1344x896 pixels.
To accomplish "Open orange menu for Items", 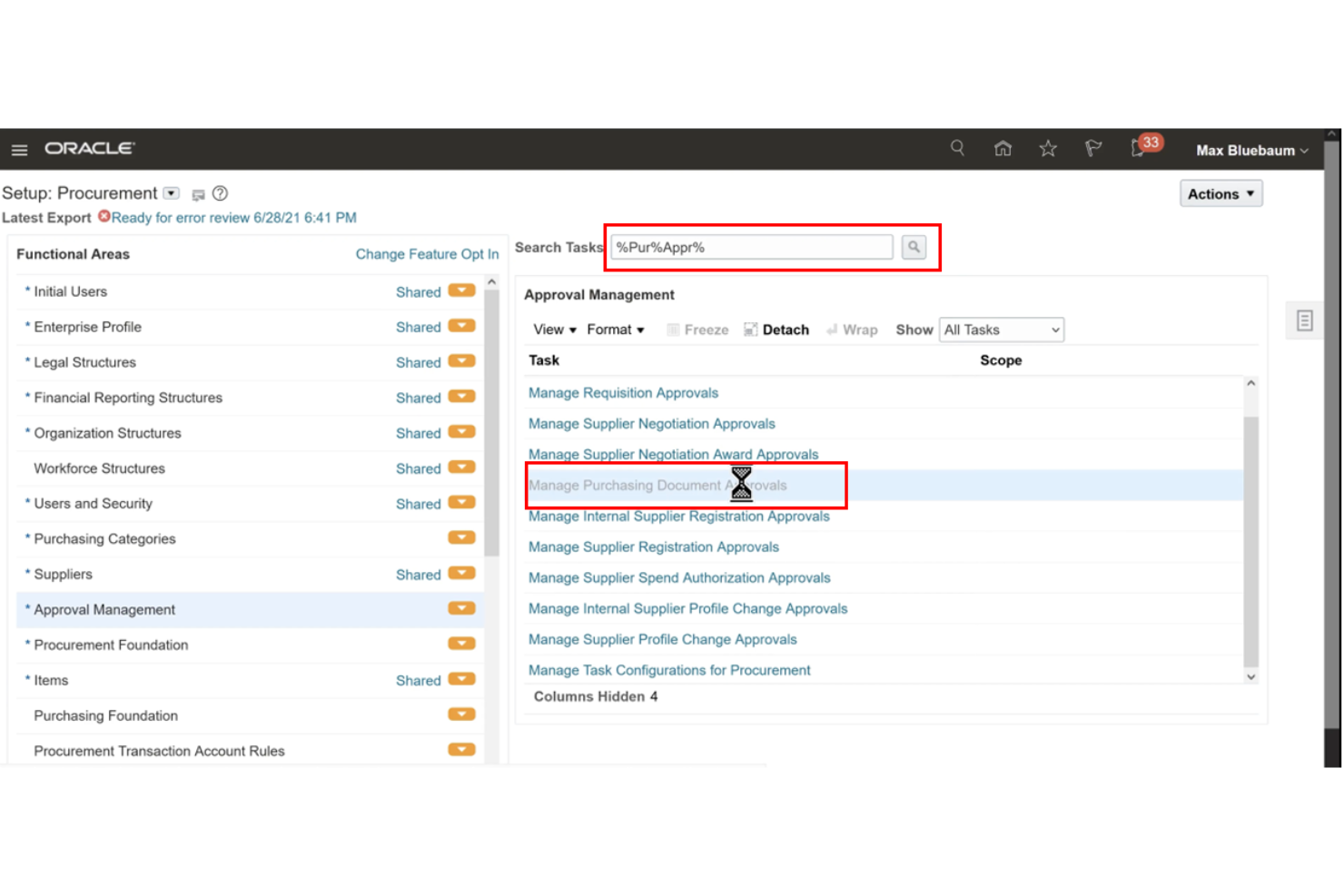I will 461,680.
